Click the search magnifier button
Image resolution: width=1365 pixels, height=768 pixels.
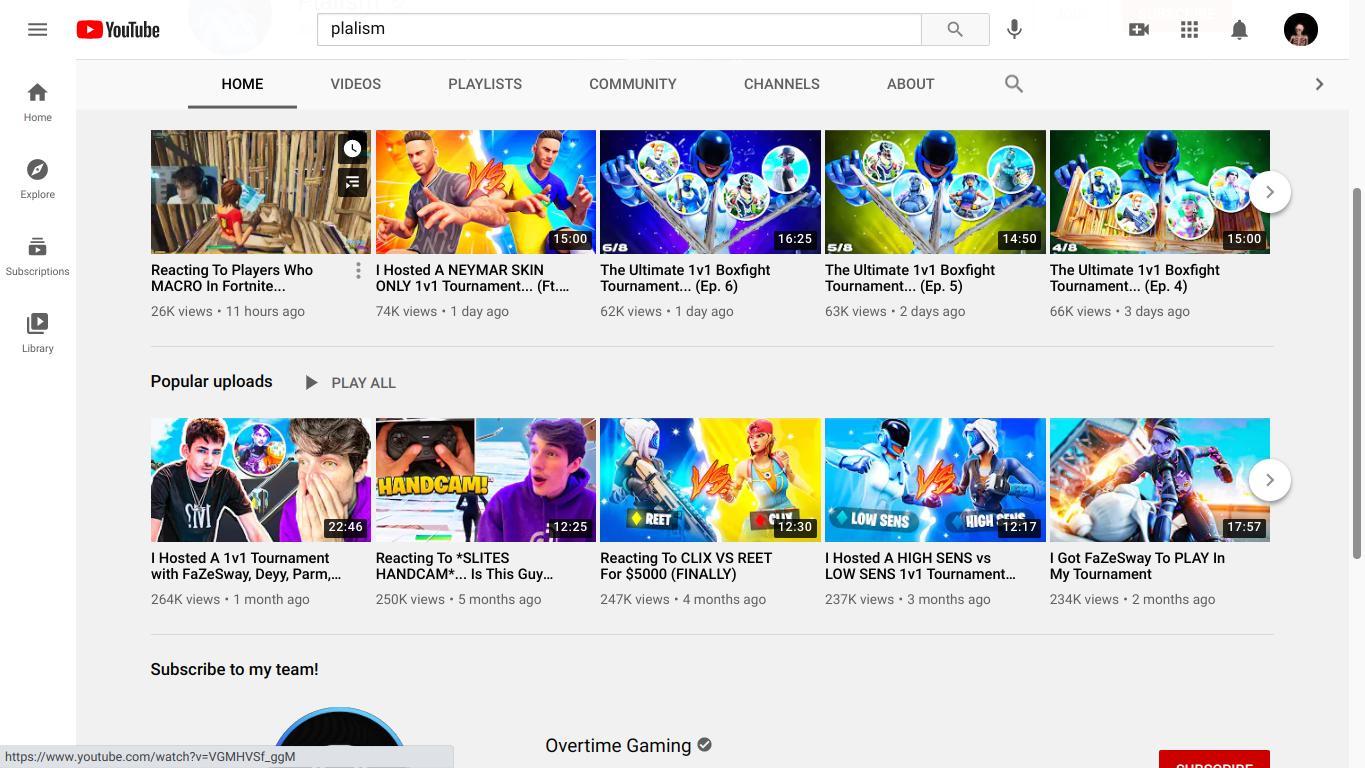coord(955,29)
